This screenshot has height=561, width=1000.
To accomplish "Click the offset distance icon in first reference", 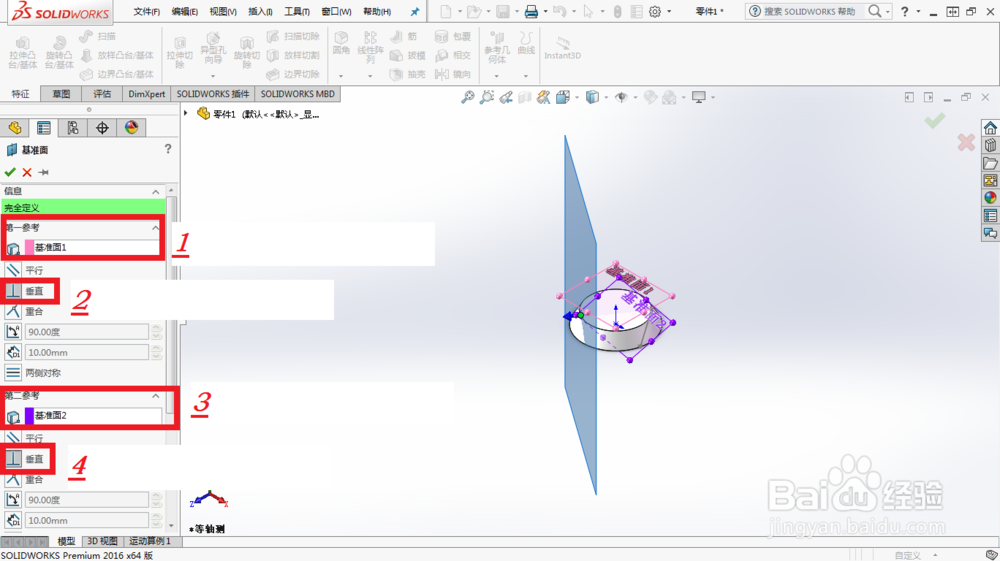I will 13,353.
